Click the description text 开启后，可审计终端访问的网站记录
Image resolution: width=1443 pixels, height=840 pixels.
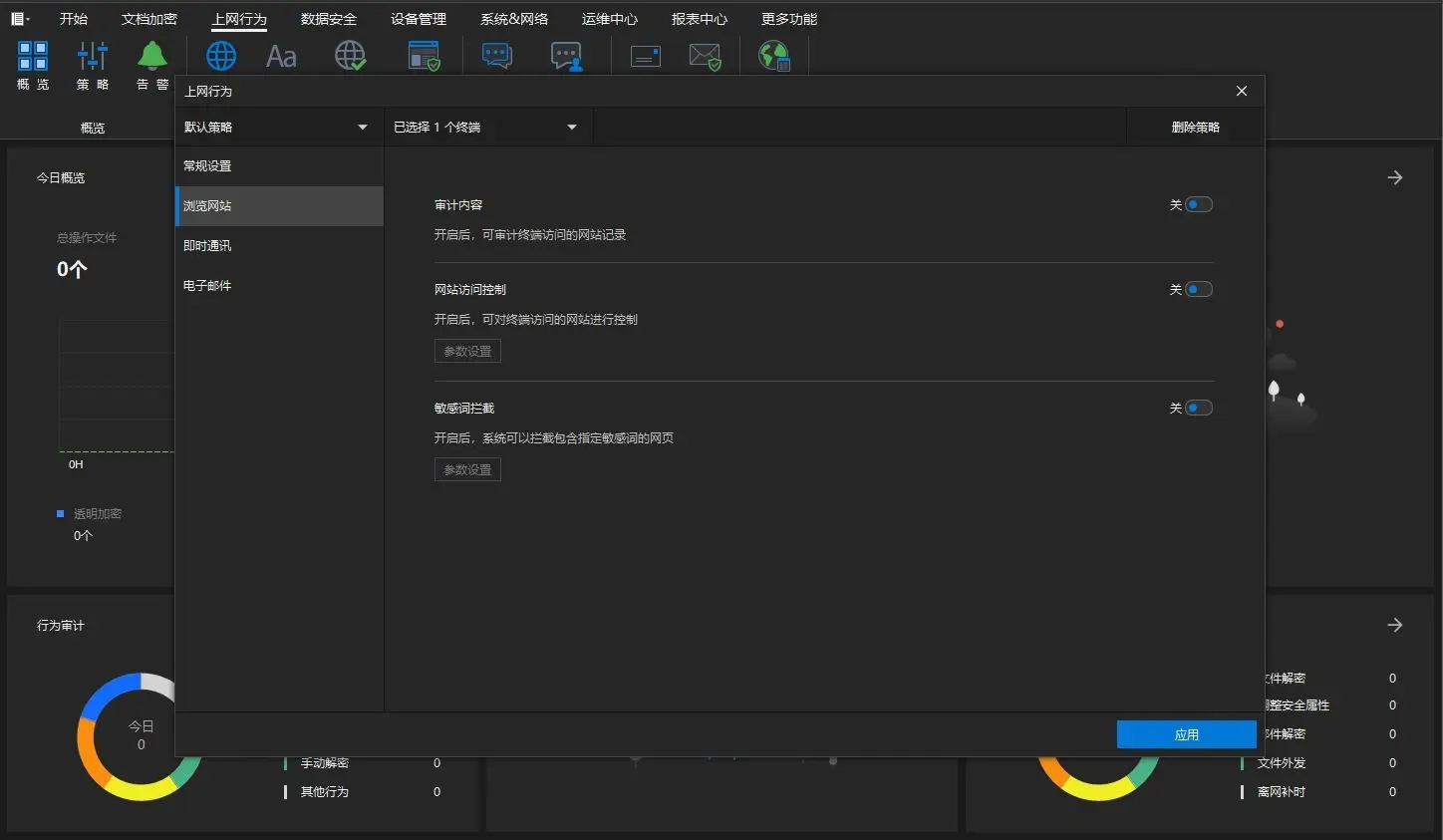(x=530, y=235)
